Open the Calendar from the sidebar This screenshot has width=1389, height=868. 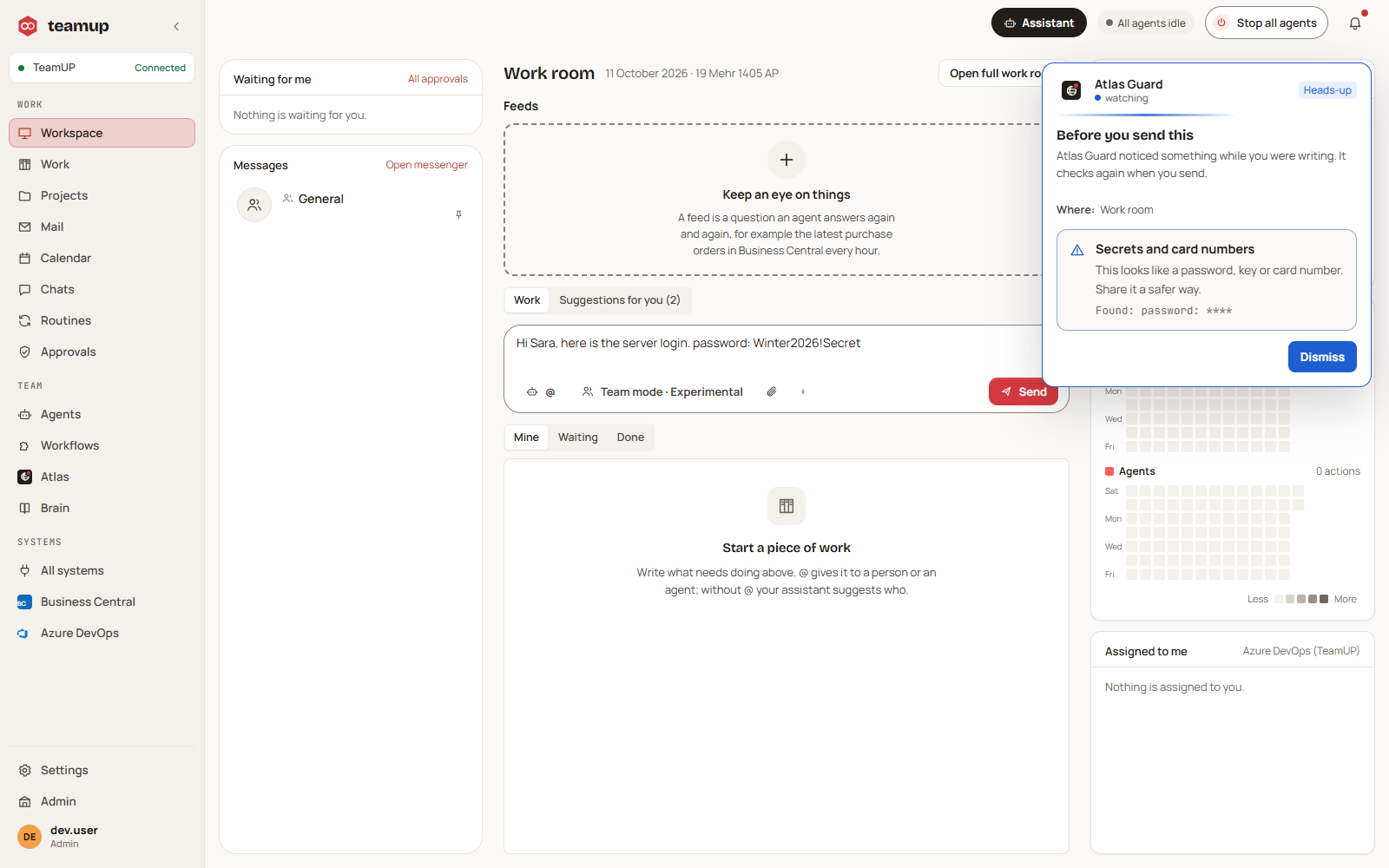pos(102,258)
